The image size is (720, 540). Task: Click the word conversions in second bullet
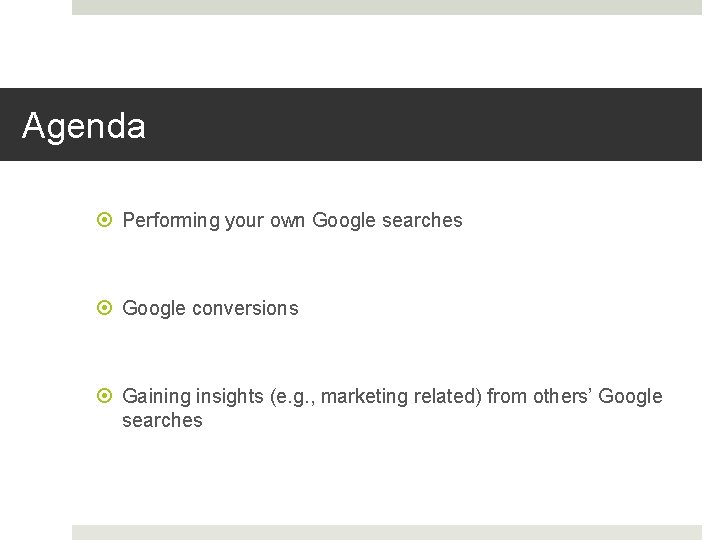tap(245, 309)
